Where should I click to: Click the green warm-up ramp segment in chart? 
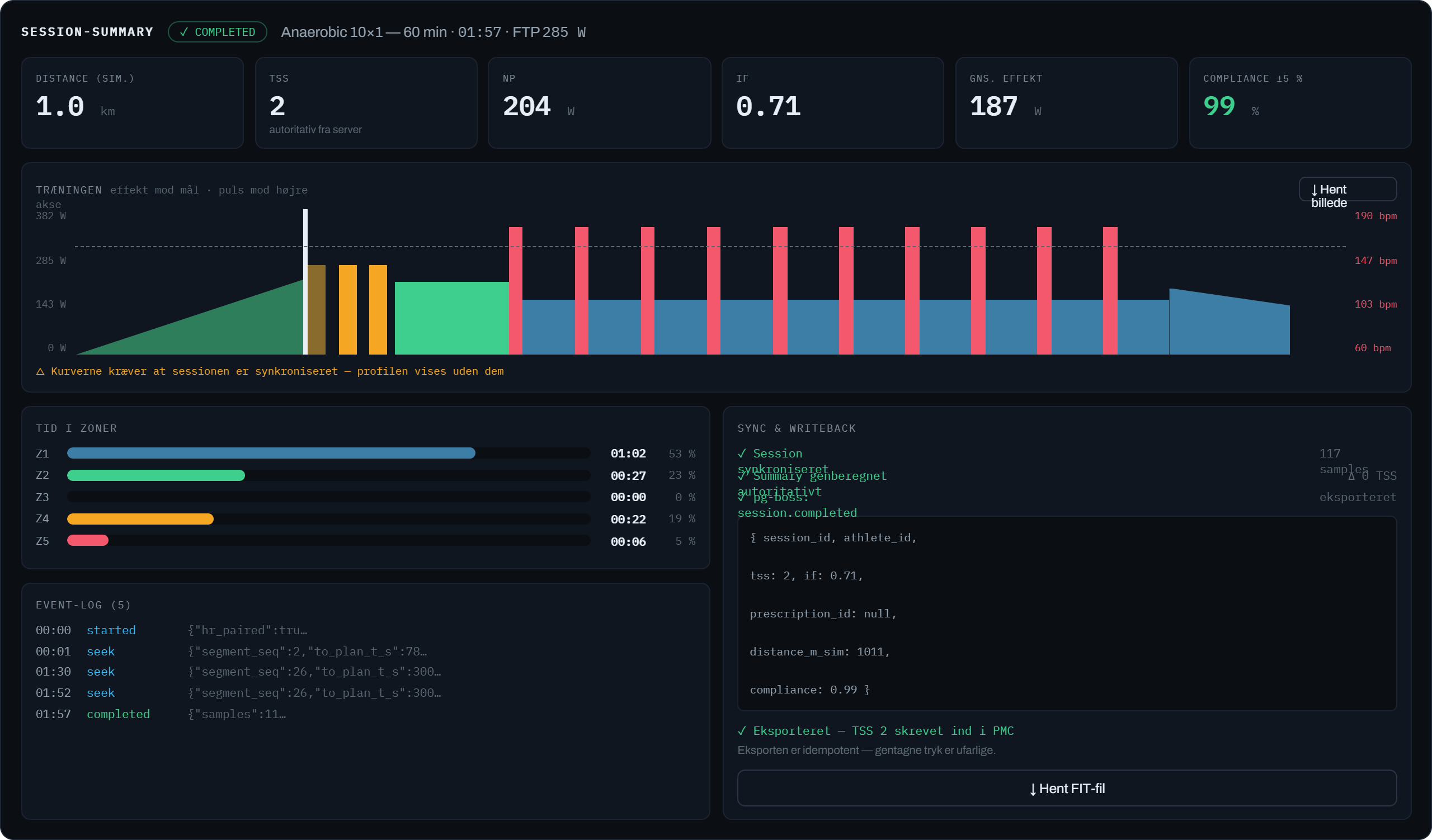pos(227,329)
